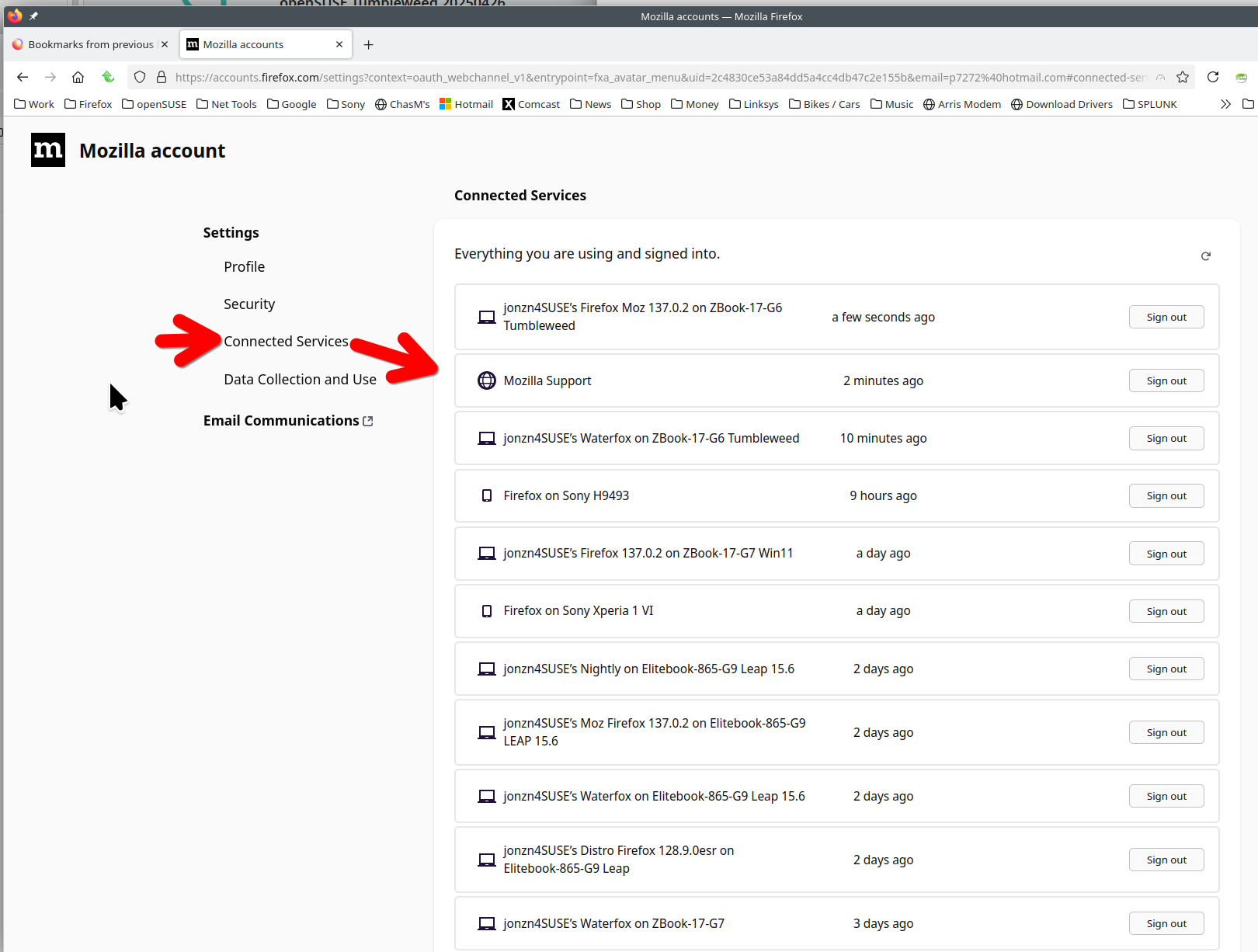Sign out Firefox 137.0.2 on ZBook-17-G7 Win11
This screenshot has width=1258, height=952.
[x=1166, y=554]
